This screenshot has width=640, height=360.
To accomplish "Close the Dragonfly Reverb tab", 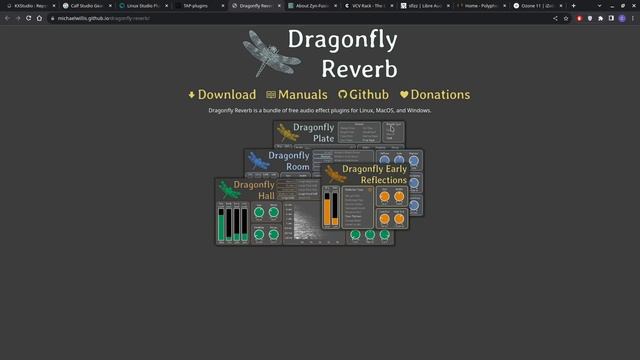I will tap(279, 6).
